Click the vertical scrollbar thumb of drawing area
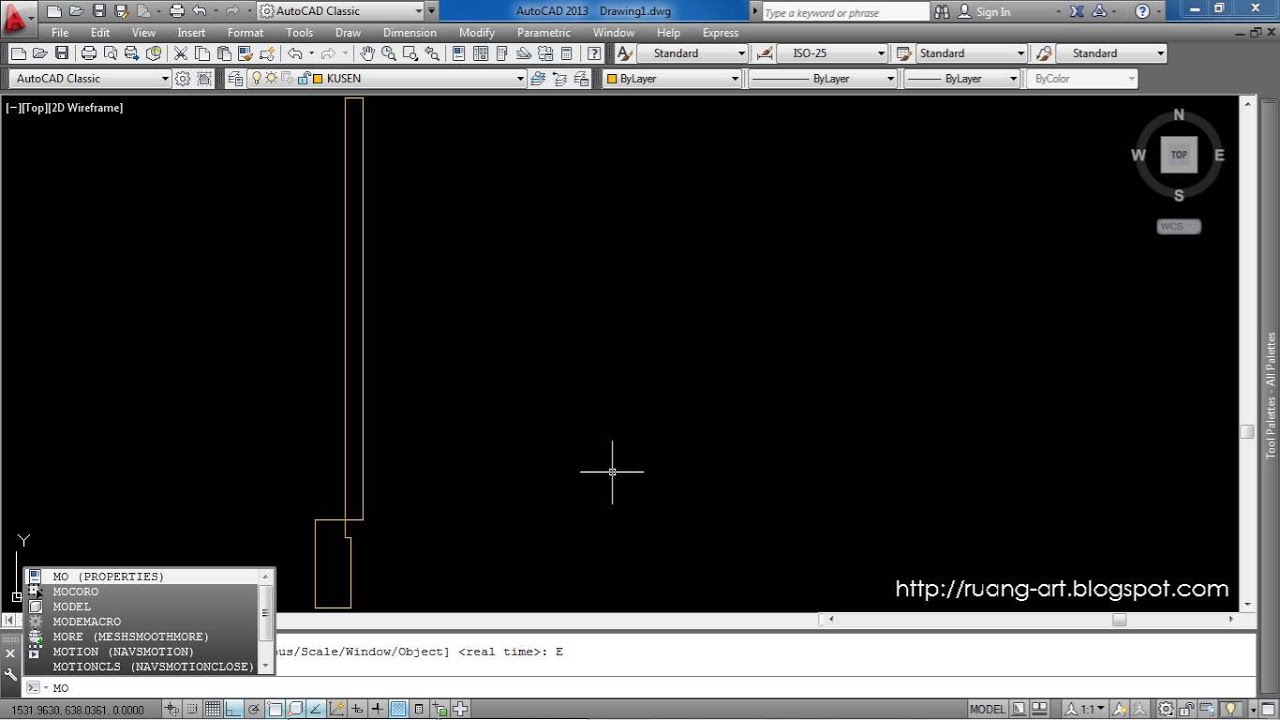This screenshot has height=720, width=1280. 1247,432
